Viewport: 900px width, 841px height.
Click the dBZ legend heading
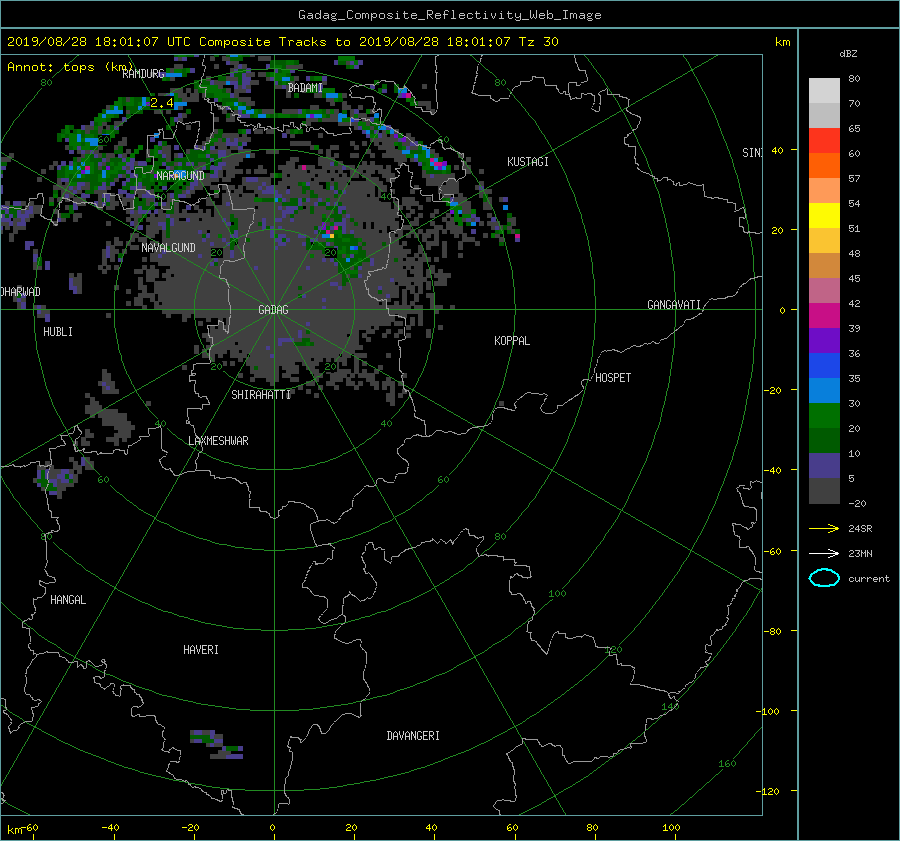pos(848,54)
